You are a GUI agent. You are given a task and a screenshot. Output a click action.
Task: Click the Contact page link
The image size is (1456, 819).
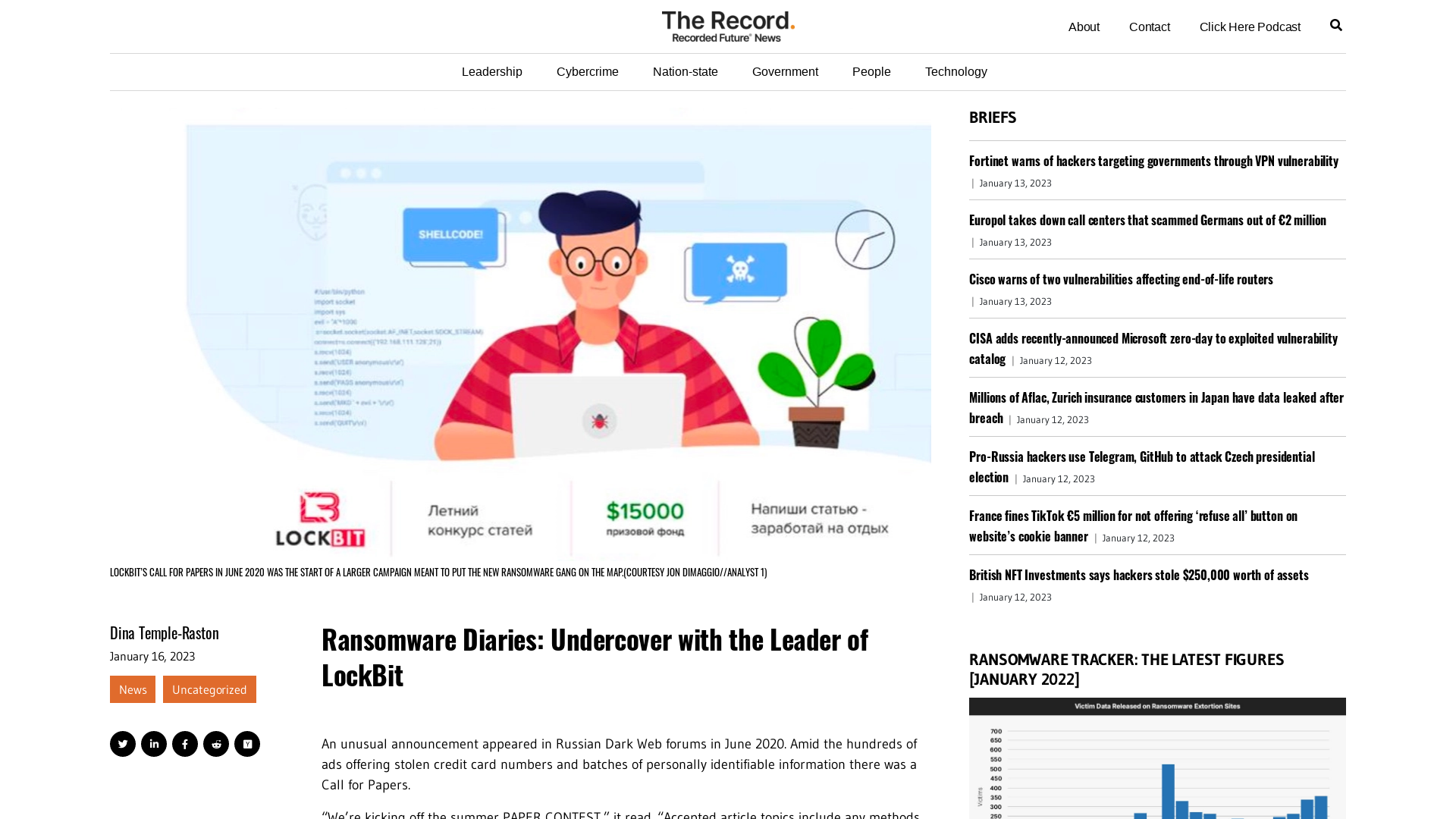click(1150, 26)
